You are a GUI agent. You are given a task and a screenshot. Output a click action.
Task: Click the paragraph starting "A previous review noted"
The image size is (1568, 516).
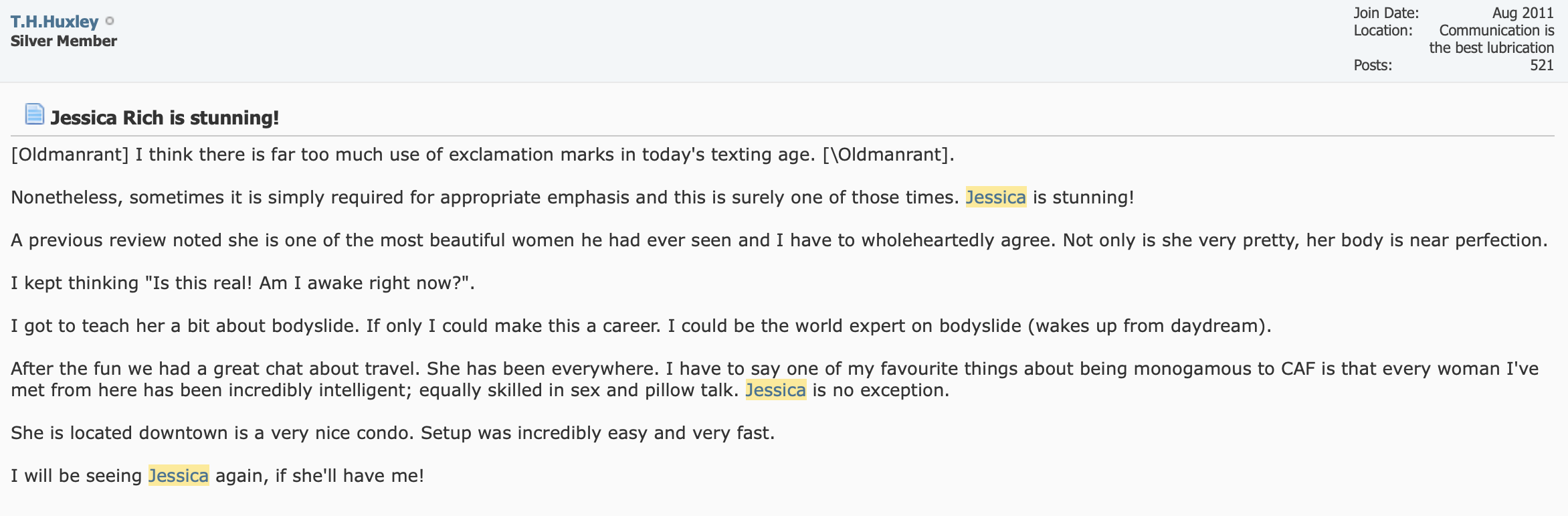click(x=779, y=240)
